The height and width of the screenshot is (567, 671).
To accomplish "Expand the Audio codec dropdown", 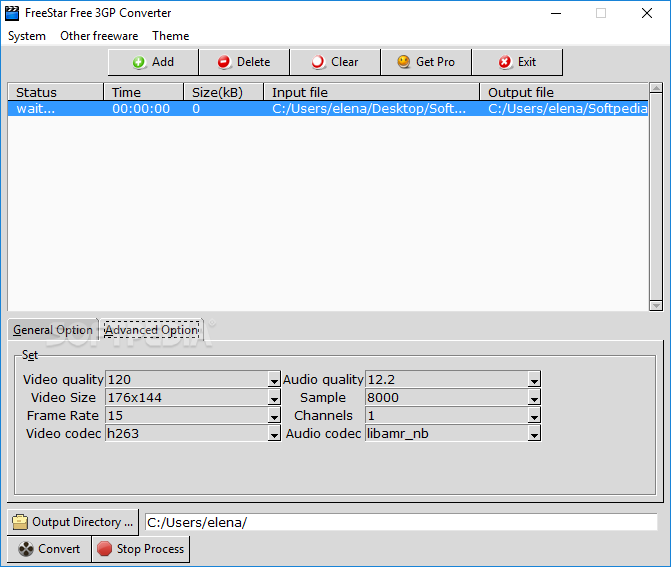I will 534,433.
